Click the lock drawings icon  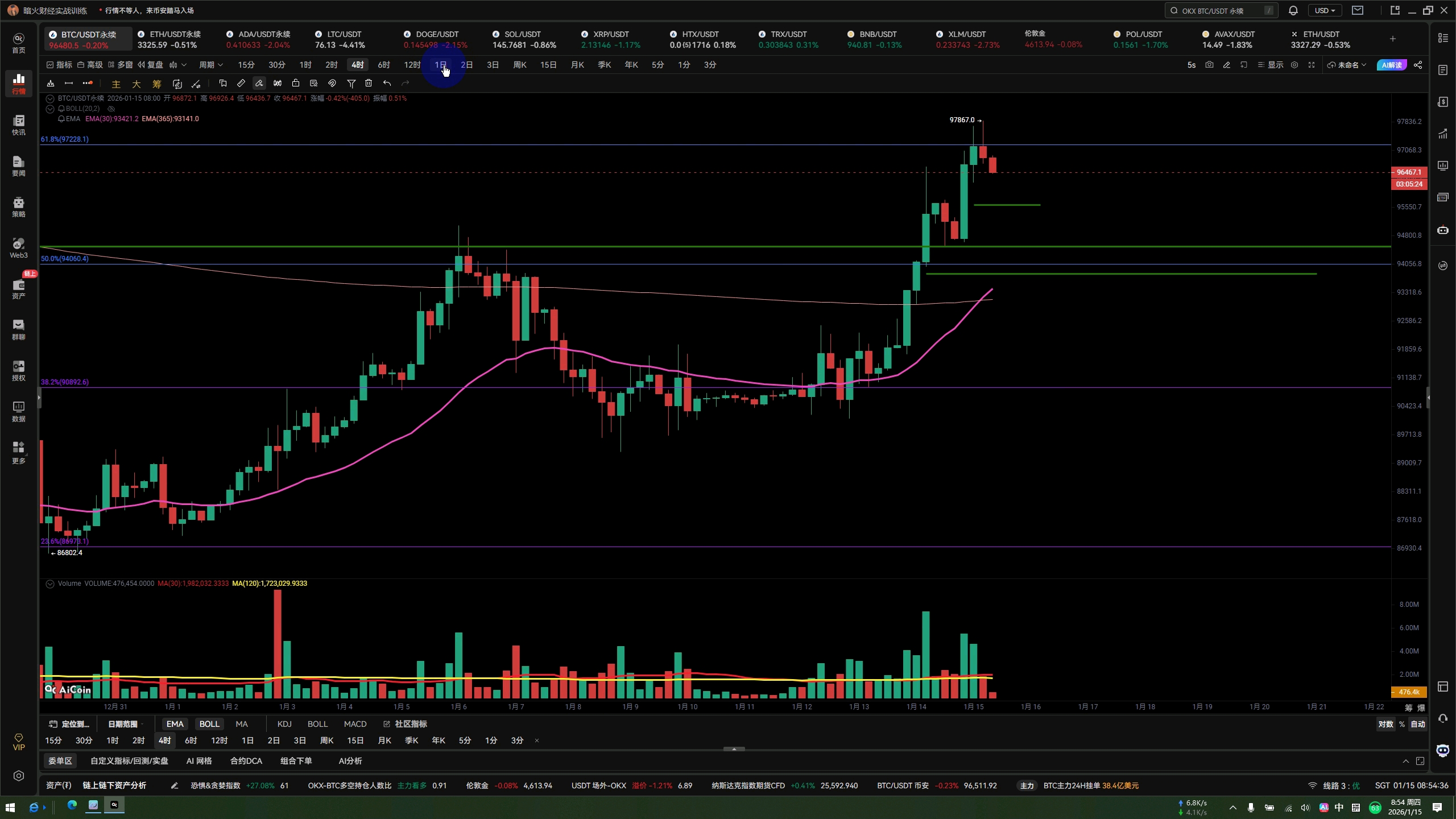tap(296, 84)
